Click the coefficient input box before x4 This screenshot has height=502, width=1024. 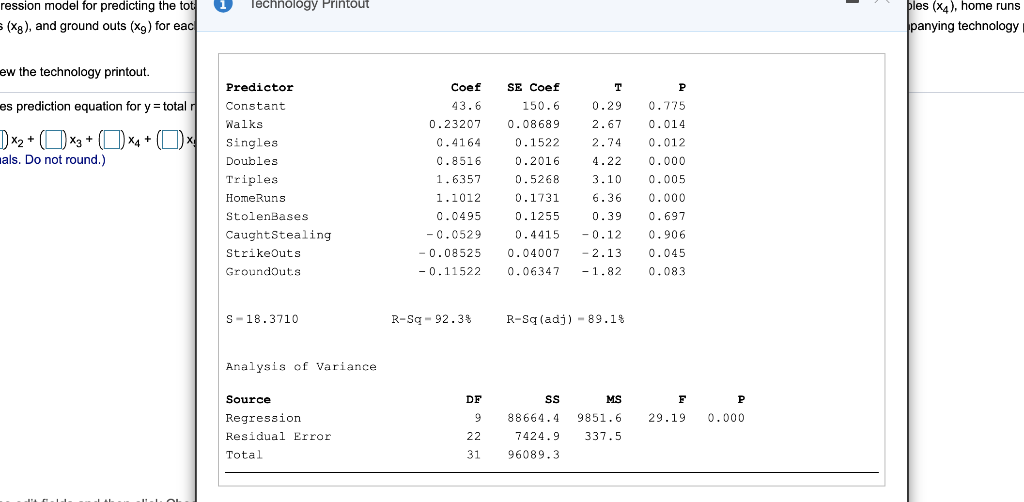112,140
